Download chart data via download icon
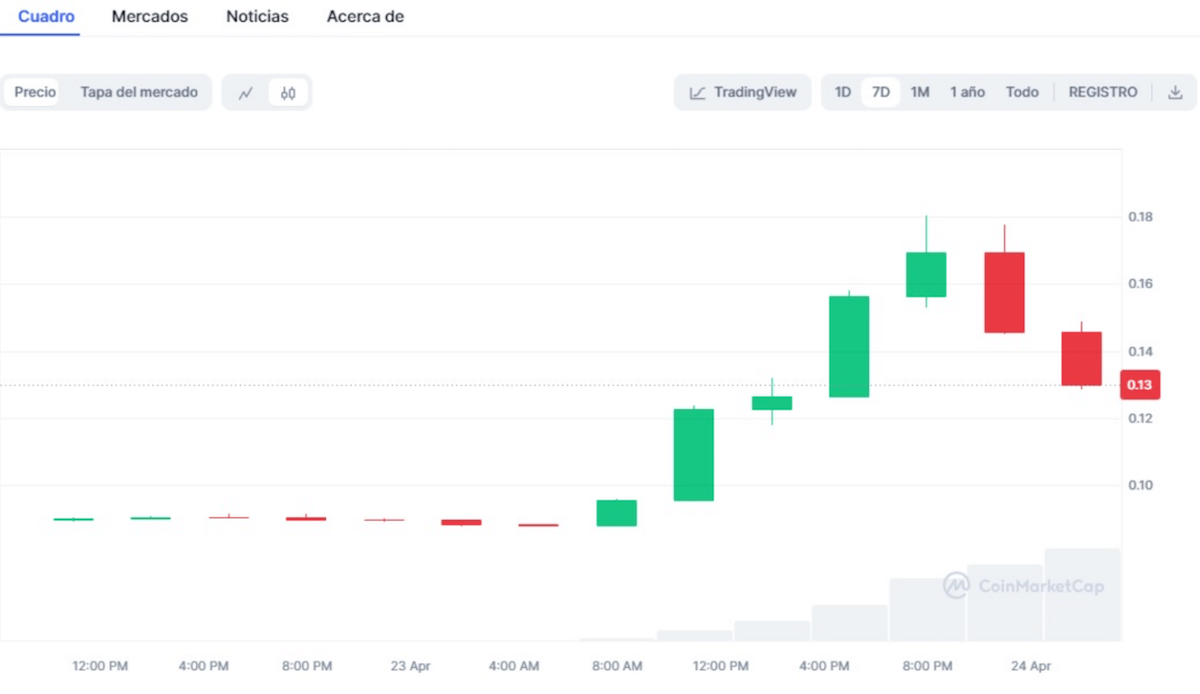The width and height of the screenshot is (1200, 694). point(1175,92)
